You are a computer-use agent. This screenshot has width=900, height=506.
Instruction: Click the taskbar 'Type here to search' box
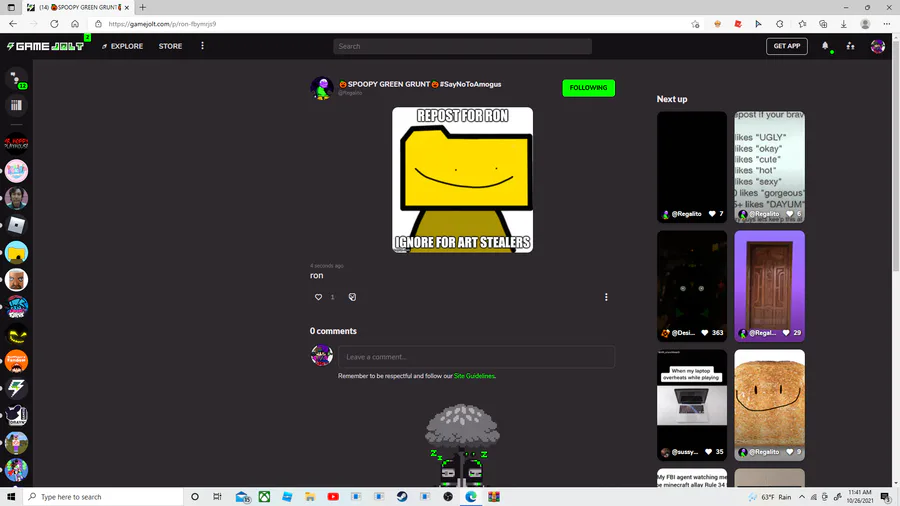click(x=103, y=497)
